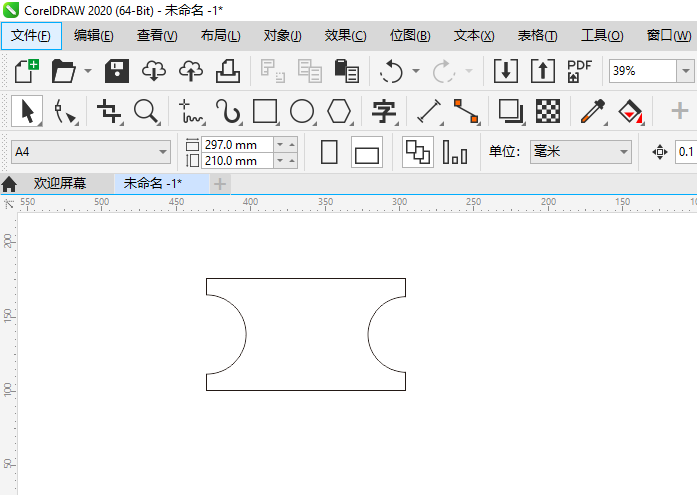
Task: Open the 表格(T) menu
Action: (537, 35)
